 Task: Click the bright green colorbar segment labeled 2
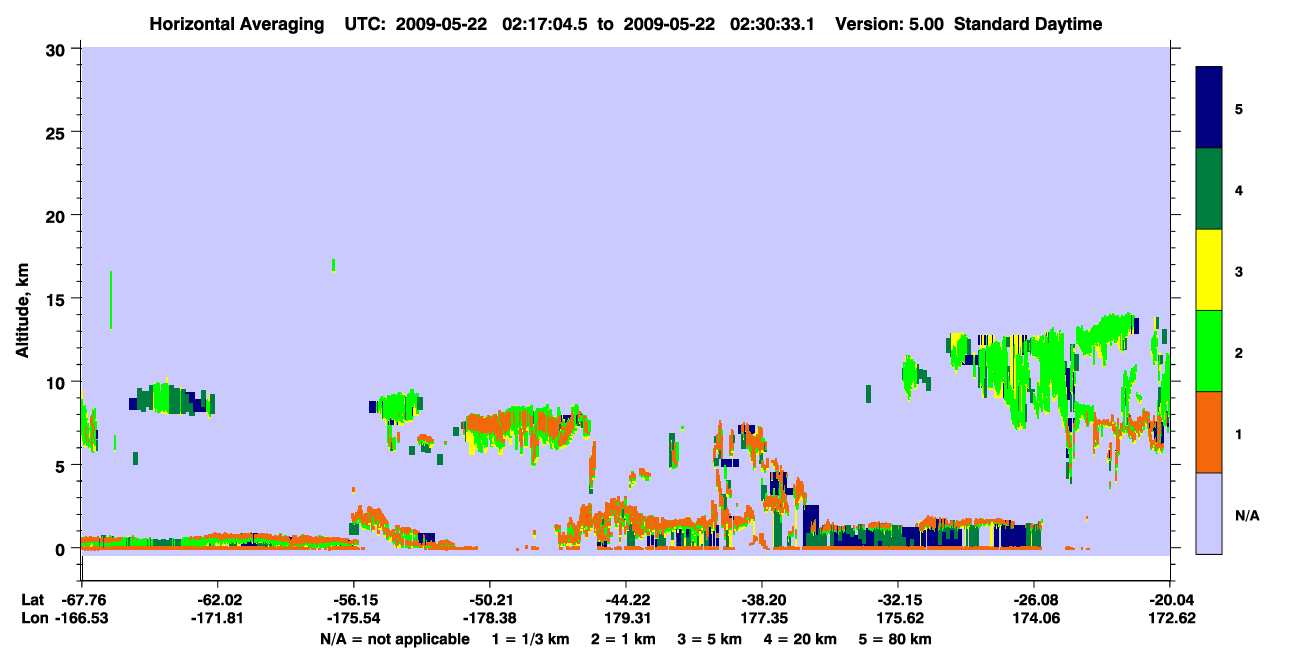[x=1209, y=350]
